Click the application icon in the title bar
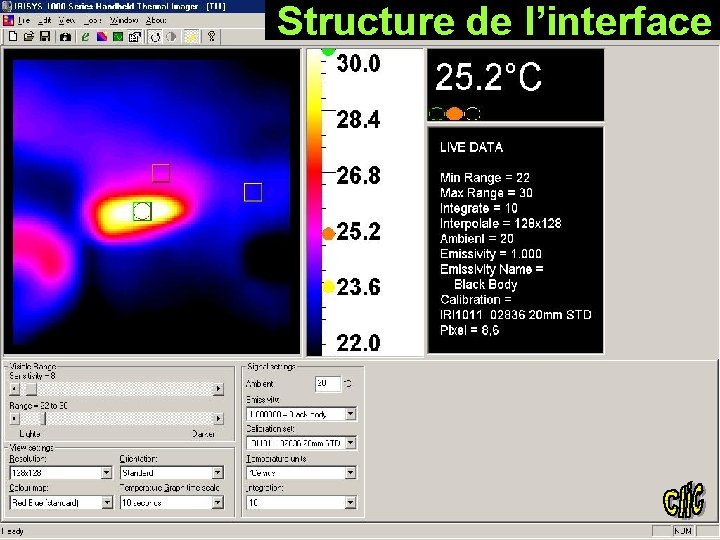 [x=6, y=6]
